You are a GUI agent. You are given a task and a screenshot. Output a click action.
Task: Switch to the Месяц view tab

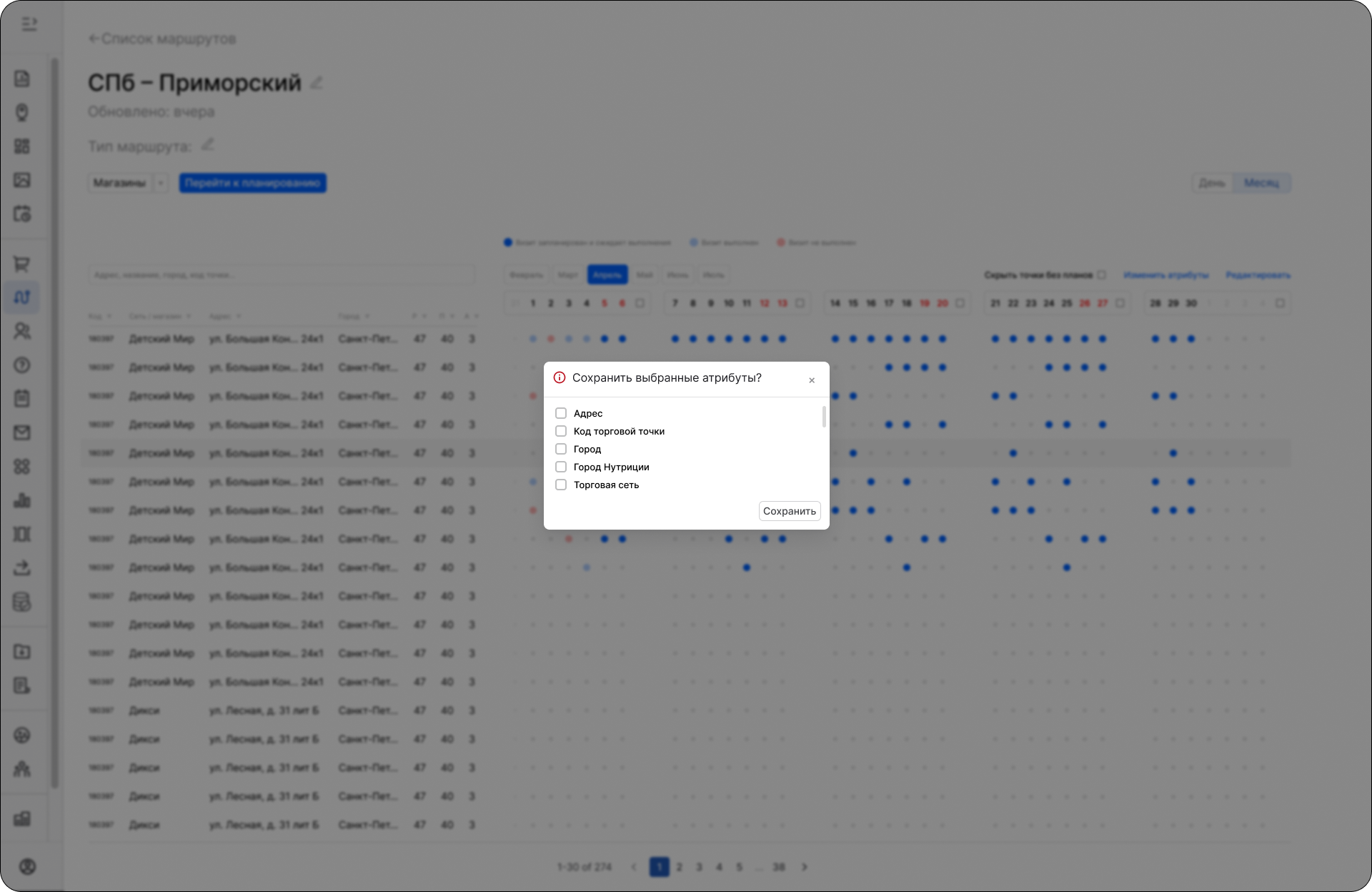point(1261,183)
